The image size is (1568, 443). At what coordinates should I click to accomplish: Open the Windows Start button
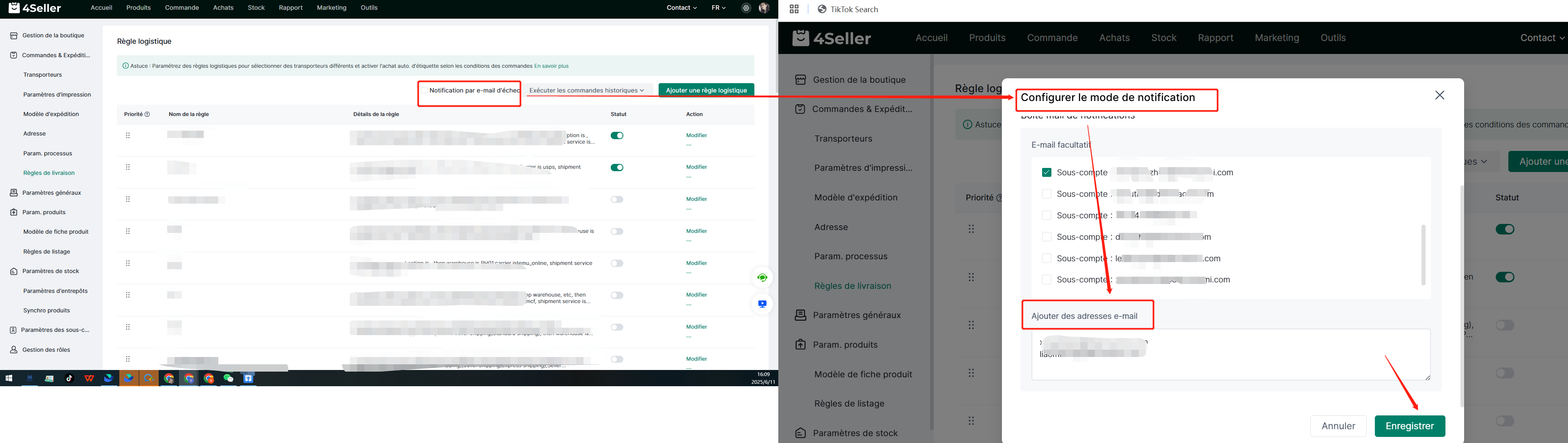point(9,378)
